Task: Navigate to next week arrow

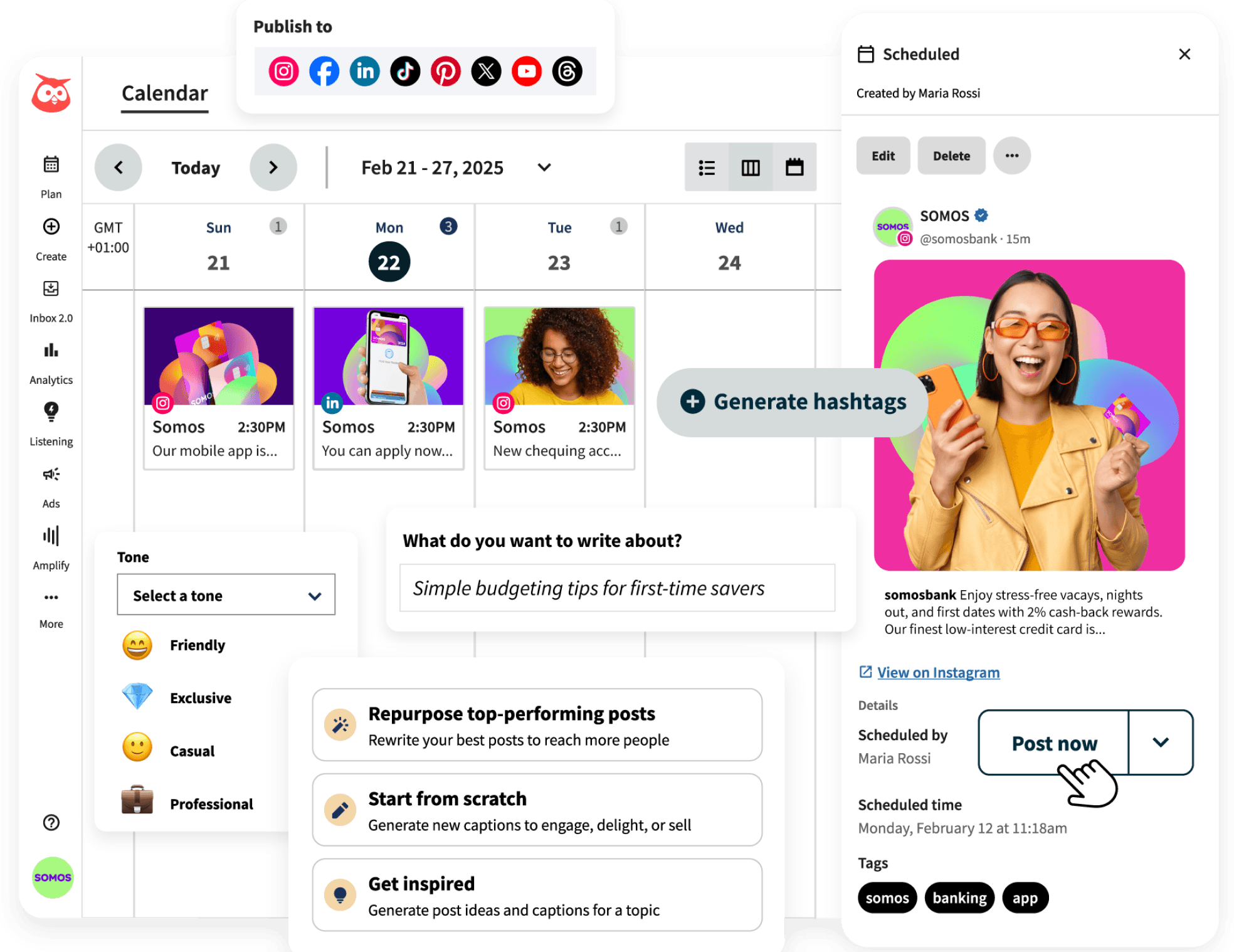Action: pyautogui.click(x=274, y=167)
